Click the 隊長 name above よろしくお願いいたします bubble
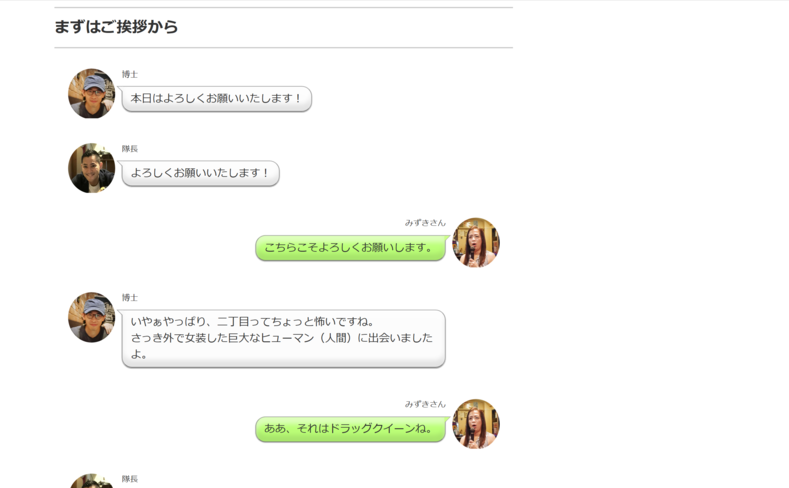This screenshot has width=789, height=488. click(x=130, y=149)
